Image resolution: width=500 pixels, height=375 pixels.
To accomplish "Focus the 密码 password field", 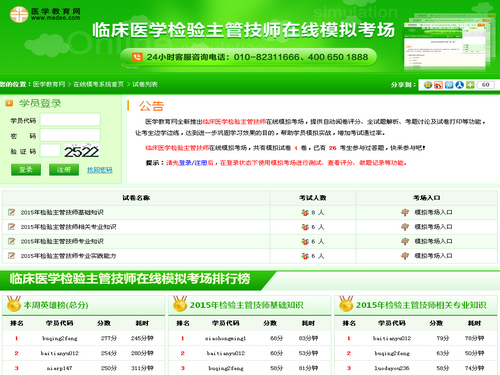I will pyautogui.click(x=70, y=135).
